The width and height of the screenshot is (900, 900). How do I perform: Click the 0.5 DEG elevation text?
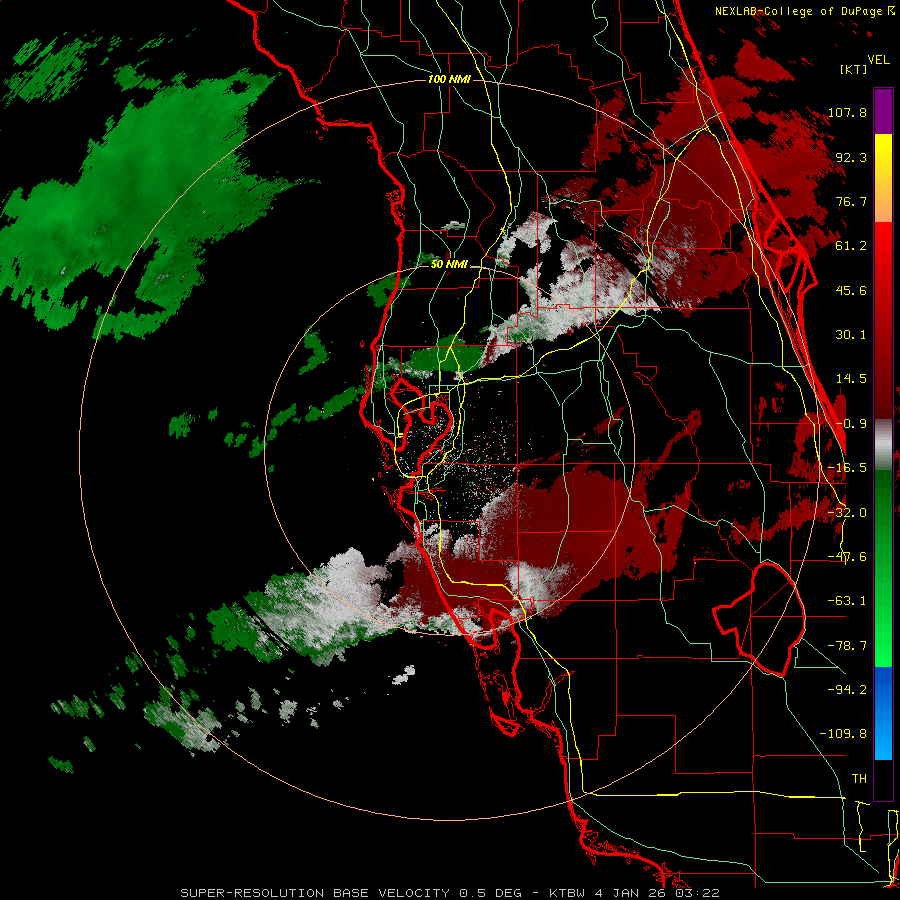490,893
